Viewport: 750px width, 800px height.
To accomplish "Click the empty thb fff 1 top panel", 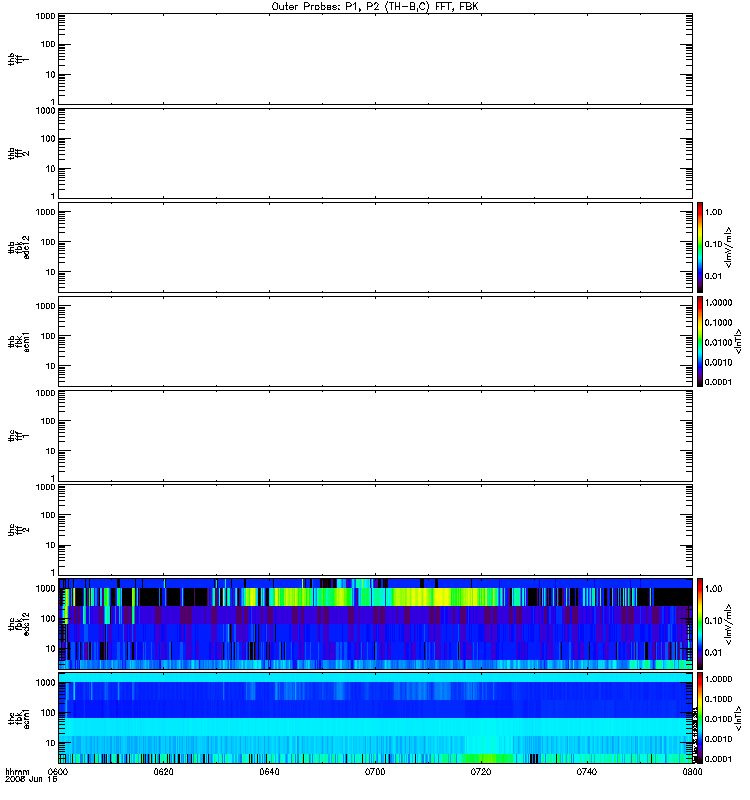I will click(x=375, y=59).
